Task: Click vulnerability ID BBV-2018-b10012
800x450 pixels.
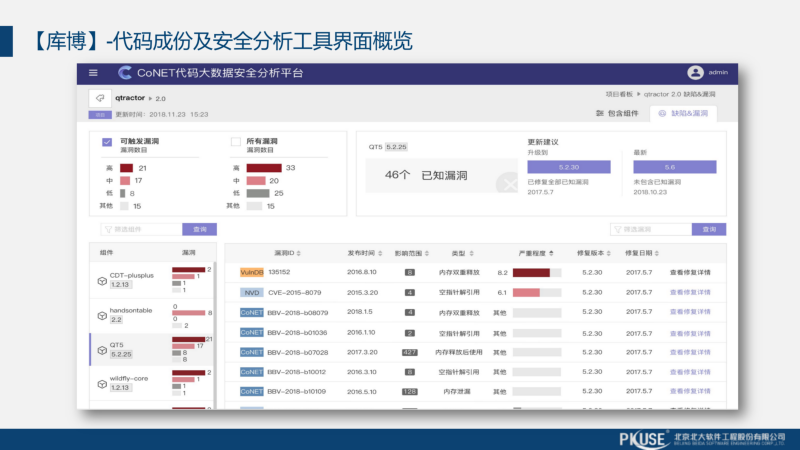Action: [x=296, y=372]
